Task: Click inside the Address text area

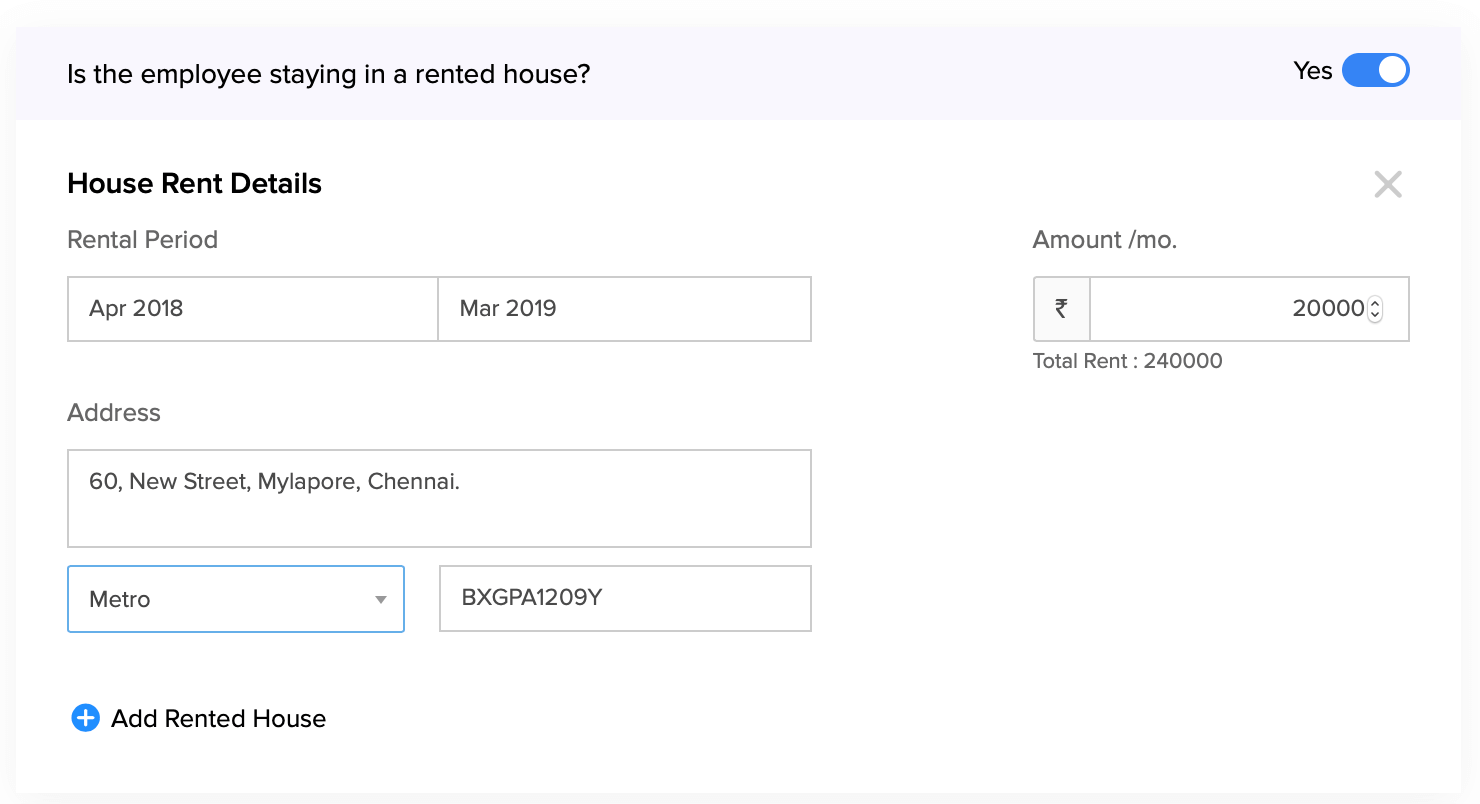Action: (x=439, y=498)
